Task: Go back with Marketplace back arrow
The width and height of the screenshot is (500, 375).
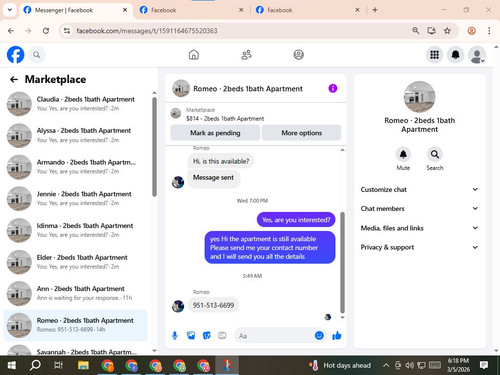Action: click(x=14, y=79)
